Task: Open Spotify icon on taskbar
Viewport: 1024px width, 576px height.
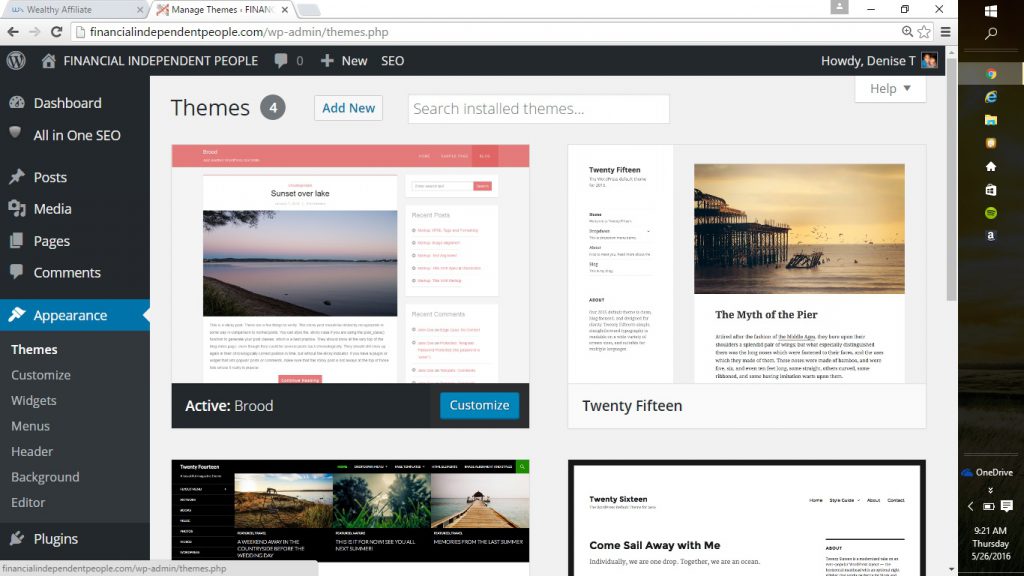Action: pos(991,213)
